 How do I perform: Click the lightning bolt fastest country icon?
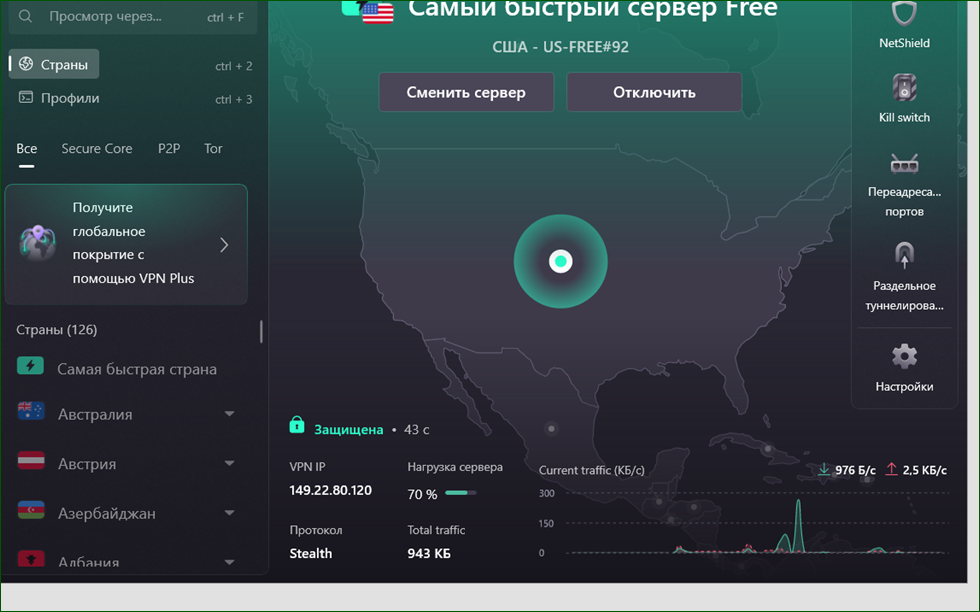pyautogui.click(x=30, y=366)
